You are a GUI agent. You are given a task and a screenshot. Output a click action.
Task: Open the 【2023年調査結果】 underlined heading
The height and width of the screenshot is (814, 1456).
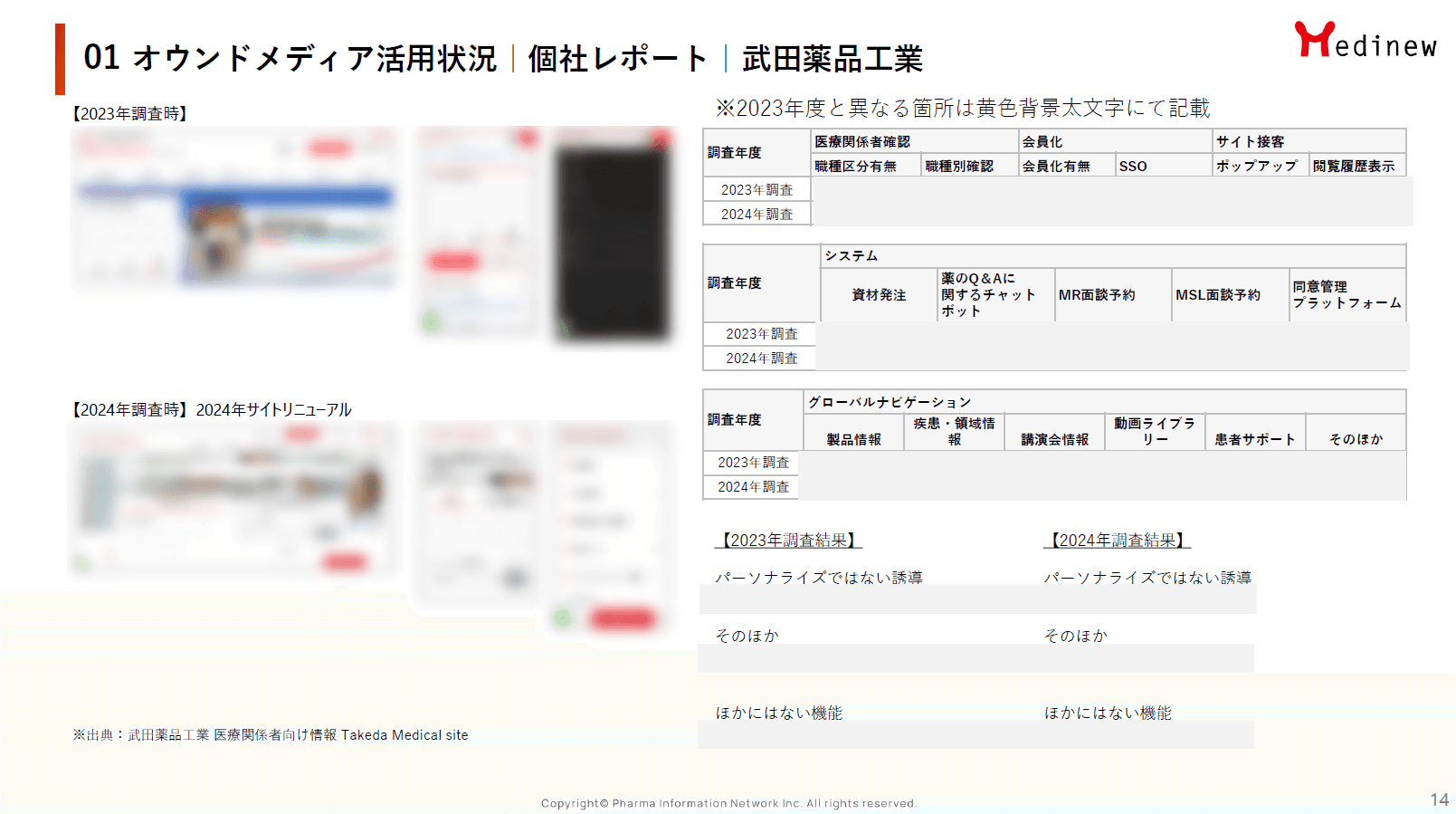(x=788, y=540)
